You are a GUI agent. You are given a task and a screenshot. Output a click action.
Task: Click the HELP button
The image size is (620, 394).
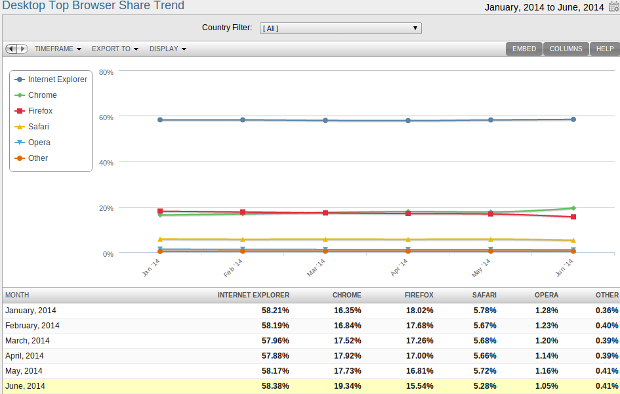click(x=605, y=49)
